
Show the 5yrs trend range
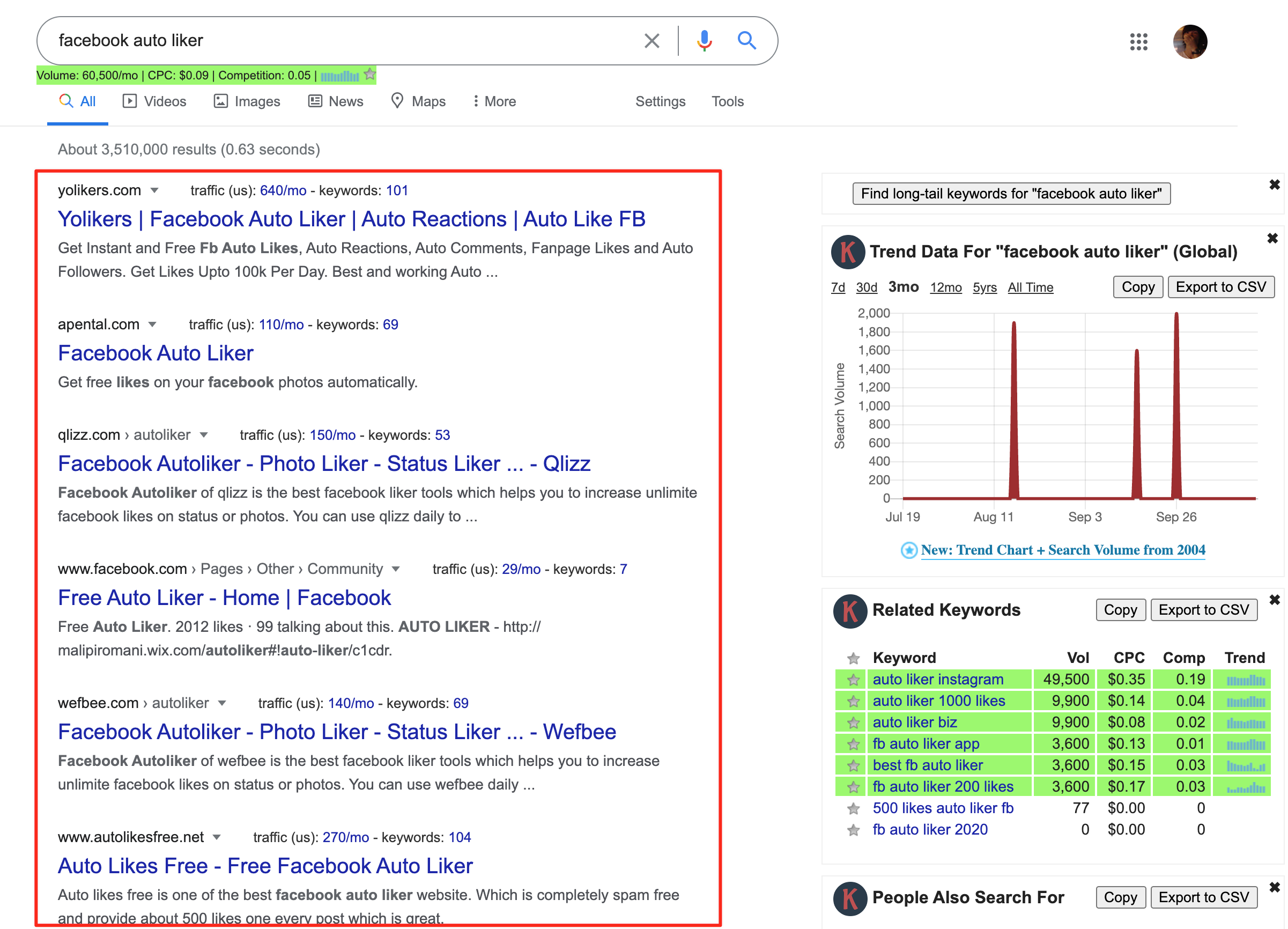pos(984,287)
